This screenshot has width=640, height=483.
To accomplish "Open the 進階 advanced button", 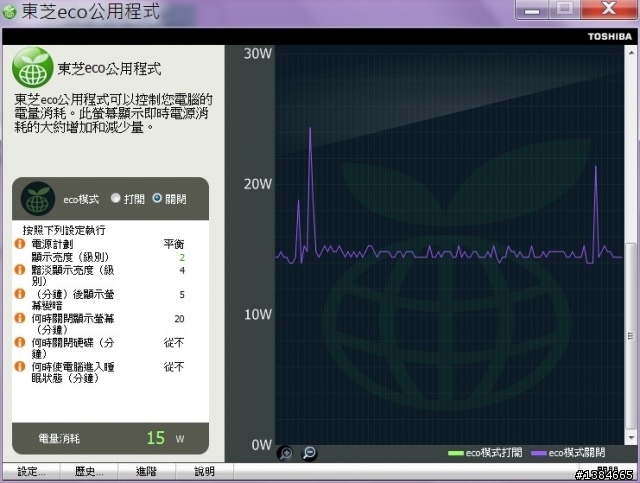I will coord(147,472).
